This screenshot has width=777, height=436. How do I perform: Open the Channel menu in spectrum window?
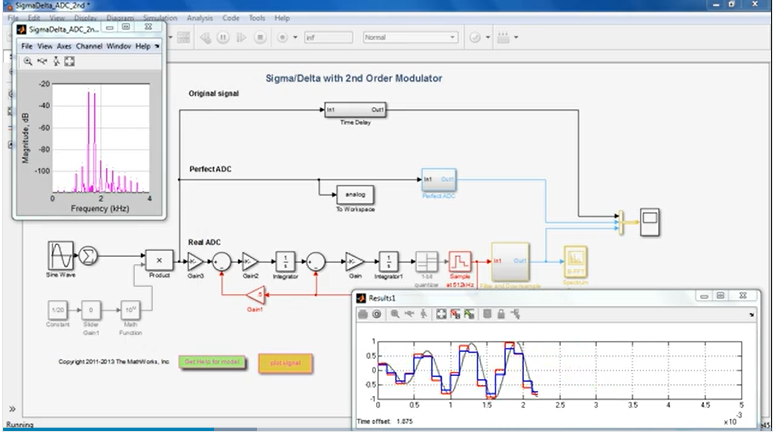88,46
